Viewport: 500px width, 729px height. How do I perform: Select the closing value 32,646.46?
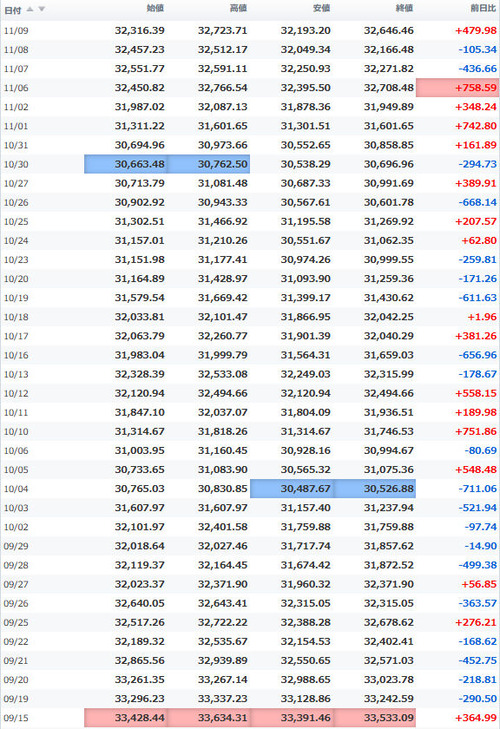(x=388, y=31)
